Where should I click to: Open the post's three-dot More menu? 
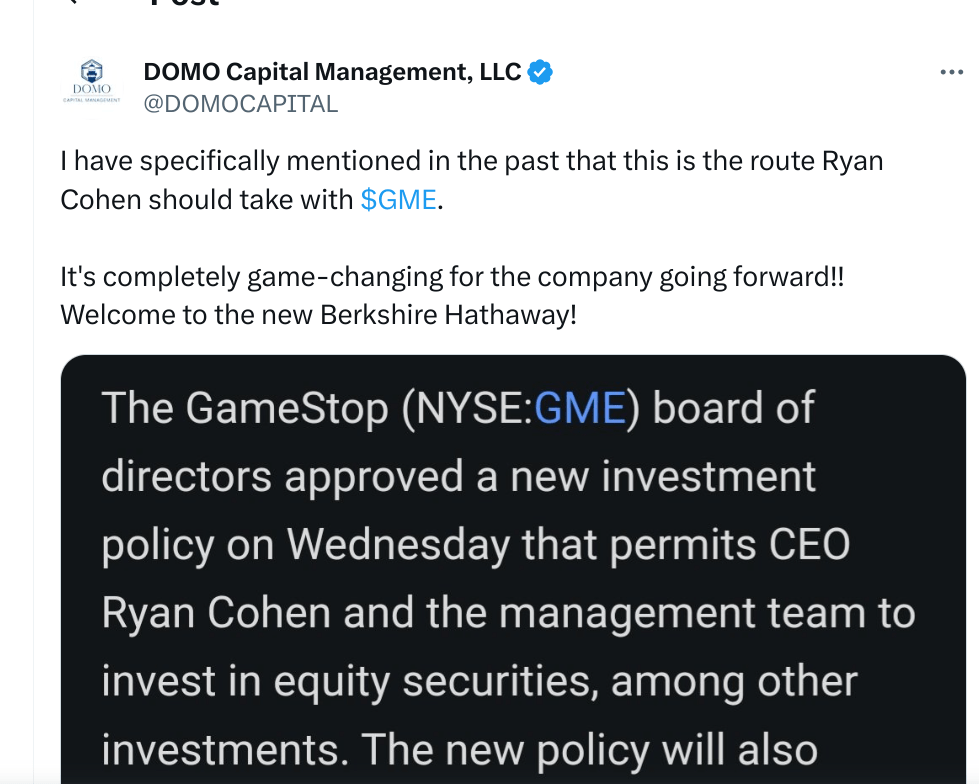coord(951,72)
